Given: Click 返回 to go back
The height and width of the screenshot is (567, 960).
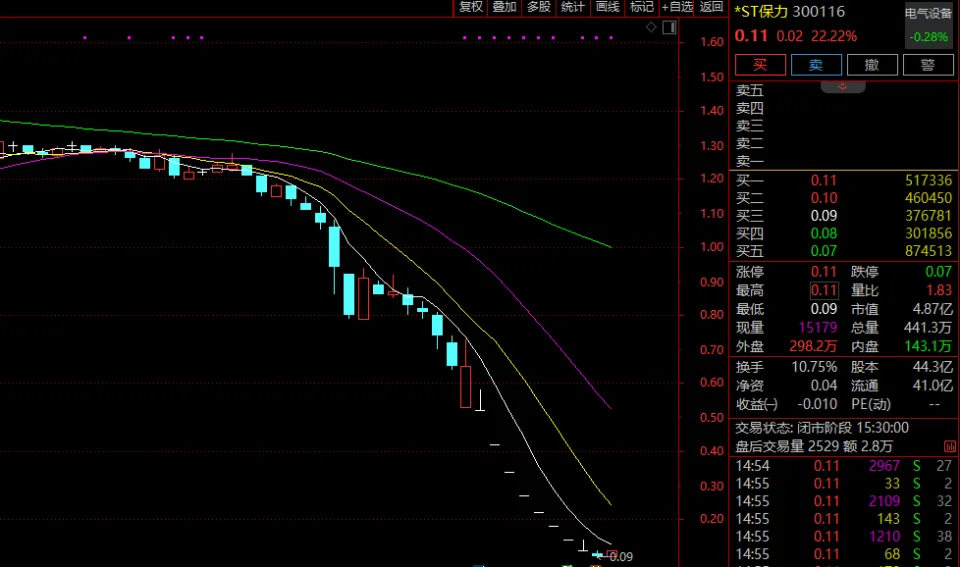Looking at the screenshot, I should click(x=711, y=7).
